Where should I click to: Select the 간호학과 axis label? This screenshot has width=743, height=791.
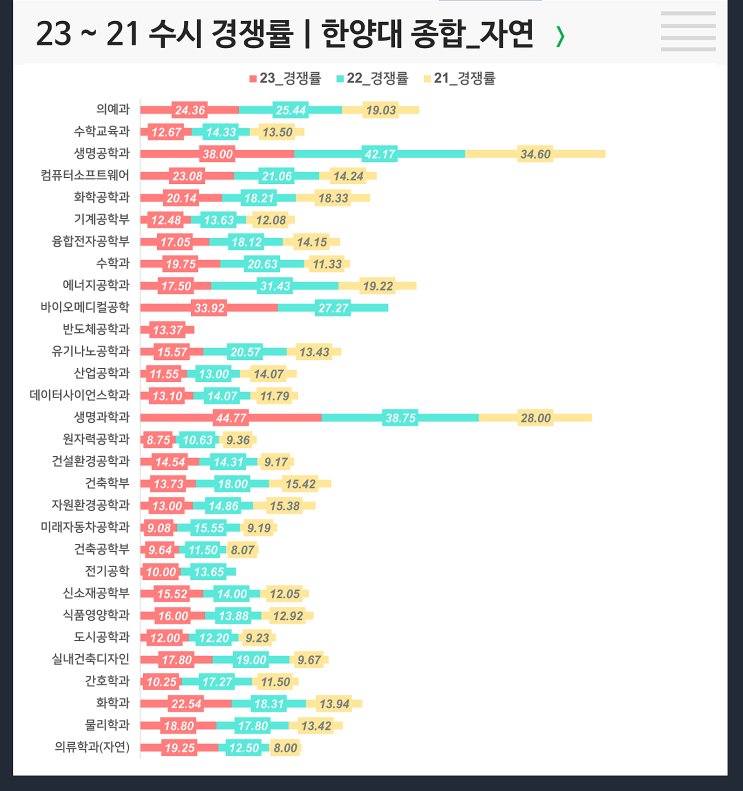click(107, 681)
